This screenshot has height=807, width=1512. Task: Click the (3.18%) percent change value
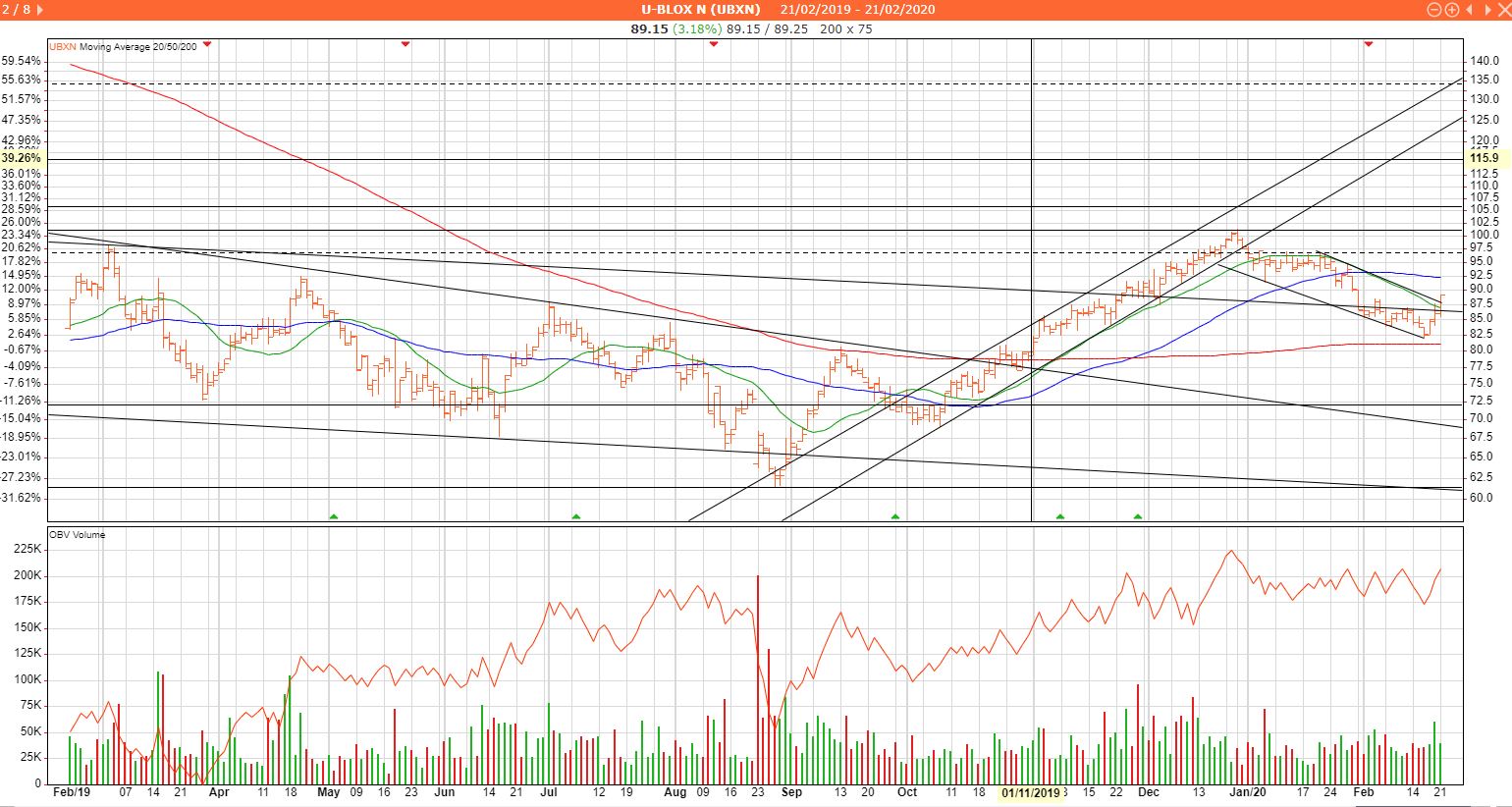[x=697, y=28]
